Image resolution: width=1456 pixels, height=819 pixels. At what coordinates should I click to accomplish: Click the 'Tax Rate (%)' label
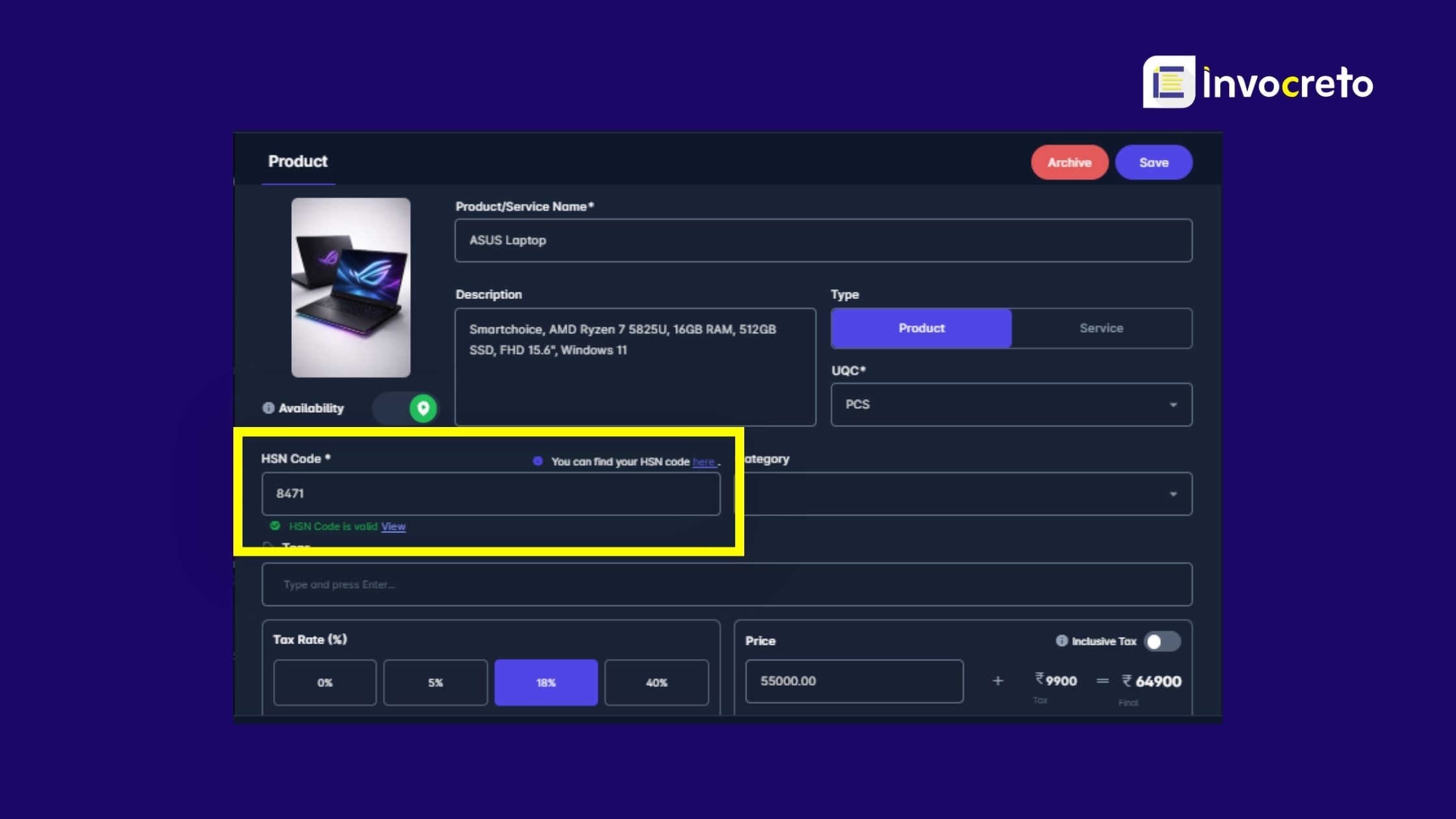point(310,640)
